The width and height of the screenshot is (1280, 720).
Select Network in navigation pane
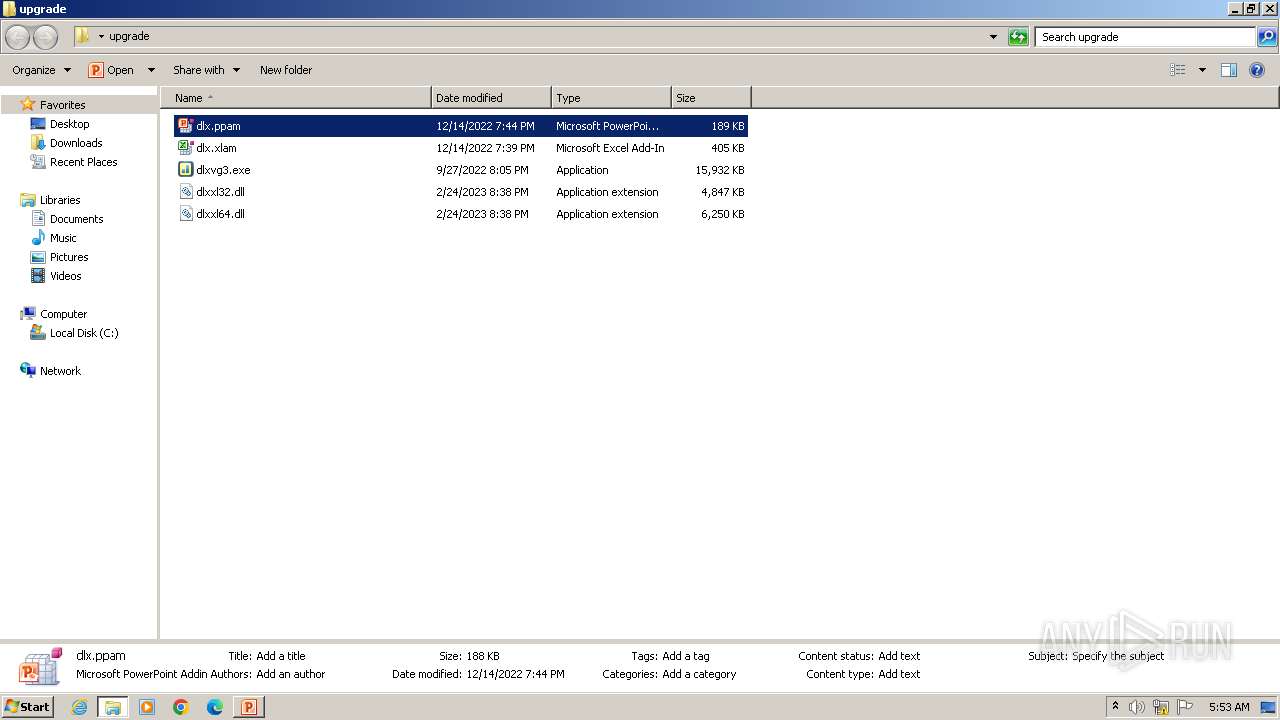pyautogui.click(x=60, y=371)
